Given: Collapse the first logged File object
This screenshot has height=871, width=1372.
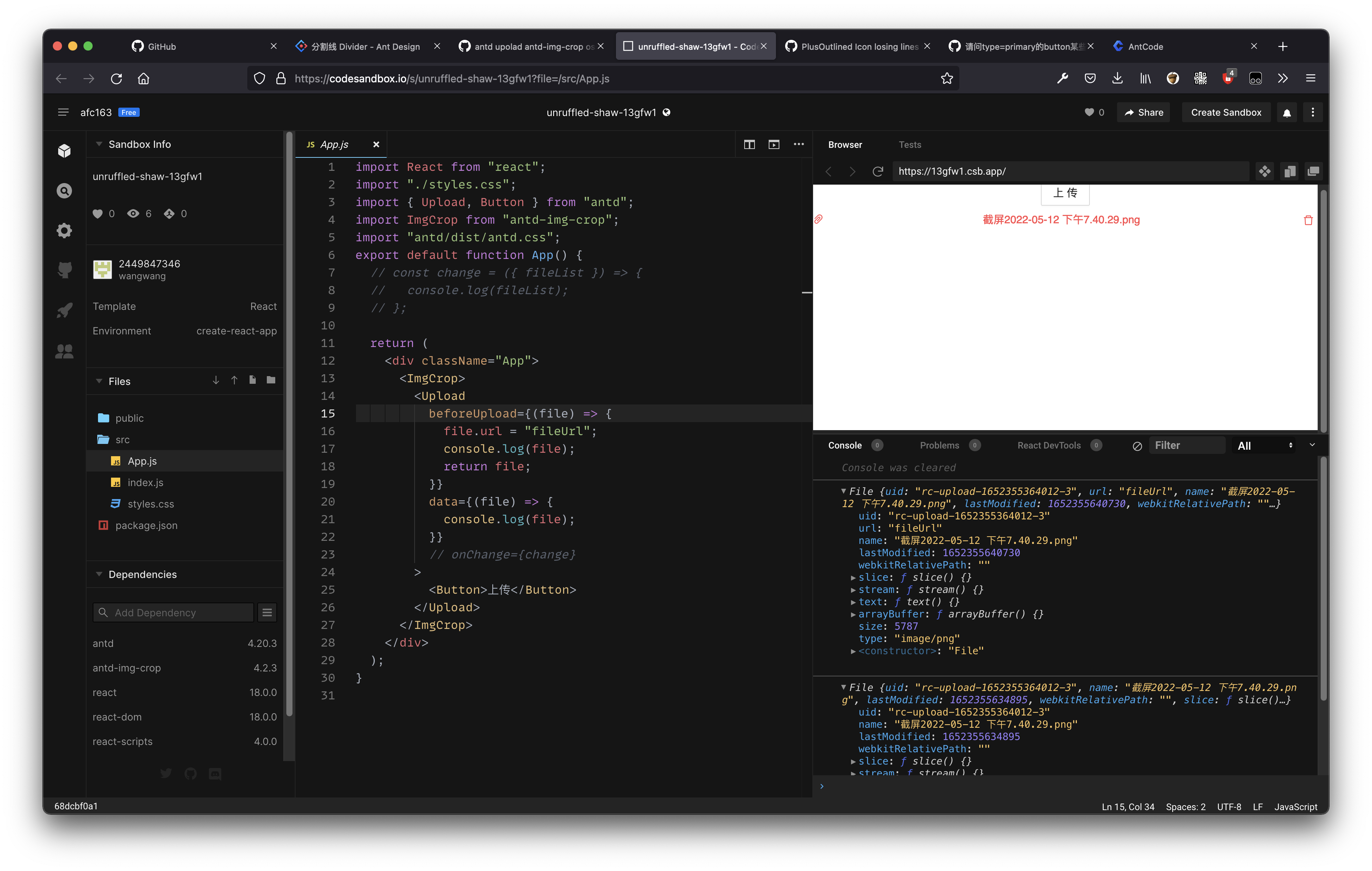Looking at the screenshot, I should pos(844,491).
